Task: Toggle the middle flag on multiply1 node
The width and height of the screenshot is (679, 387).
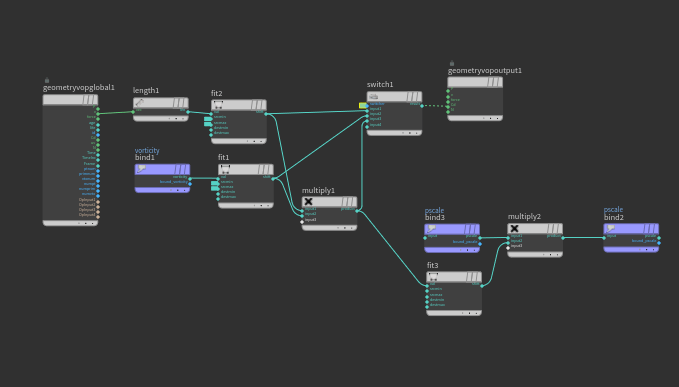Action: tap(349, 201)
